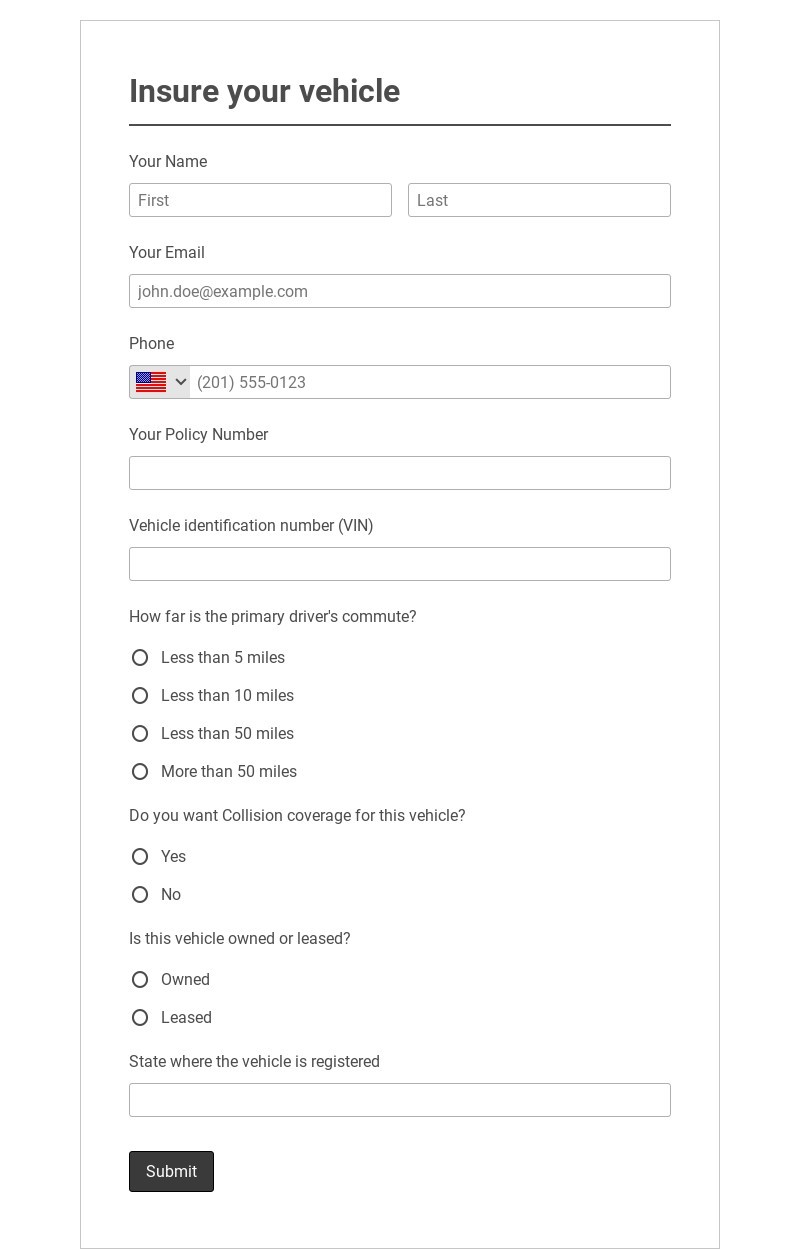The image size is (800, 1249).
Task: Mark the vehicle as Leased
Action: [x=140, y=1017]
